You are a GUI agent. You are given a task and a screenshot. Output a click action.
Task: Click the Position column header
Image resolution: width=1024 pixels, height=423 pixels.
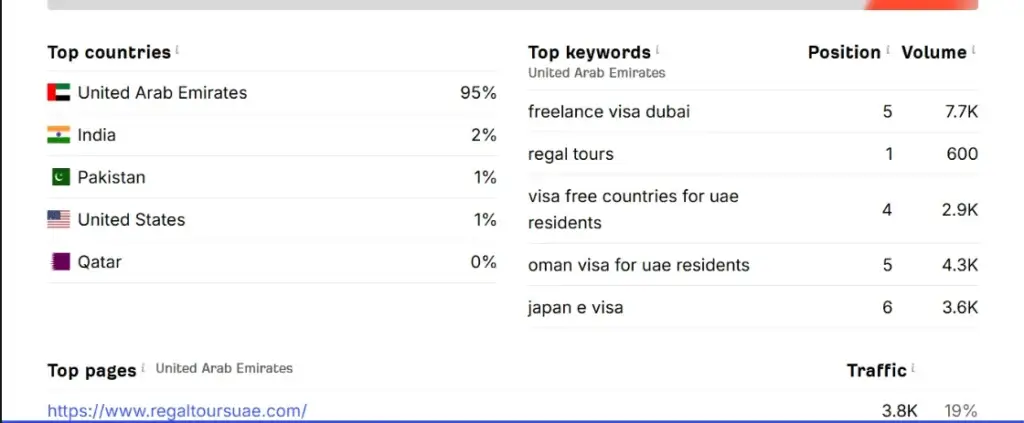[844, 52]
